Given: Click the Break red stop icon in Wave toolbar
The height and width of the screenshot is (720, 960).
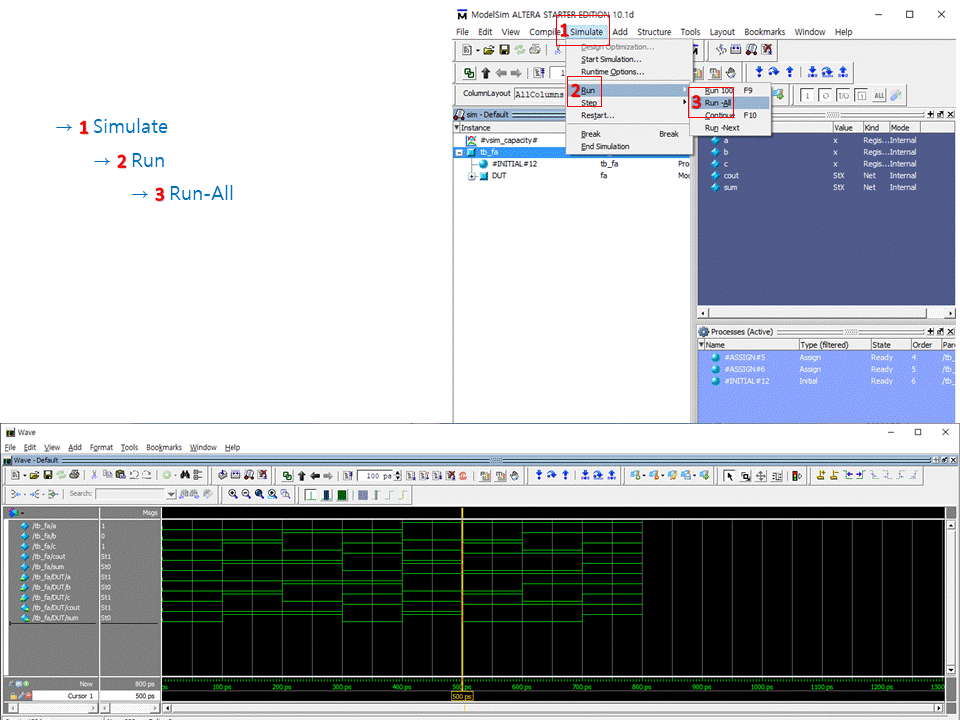Looking at the screenshot, I should click(463, 475).
